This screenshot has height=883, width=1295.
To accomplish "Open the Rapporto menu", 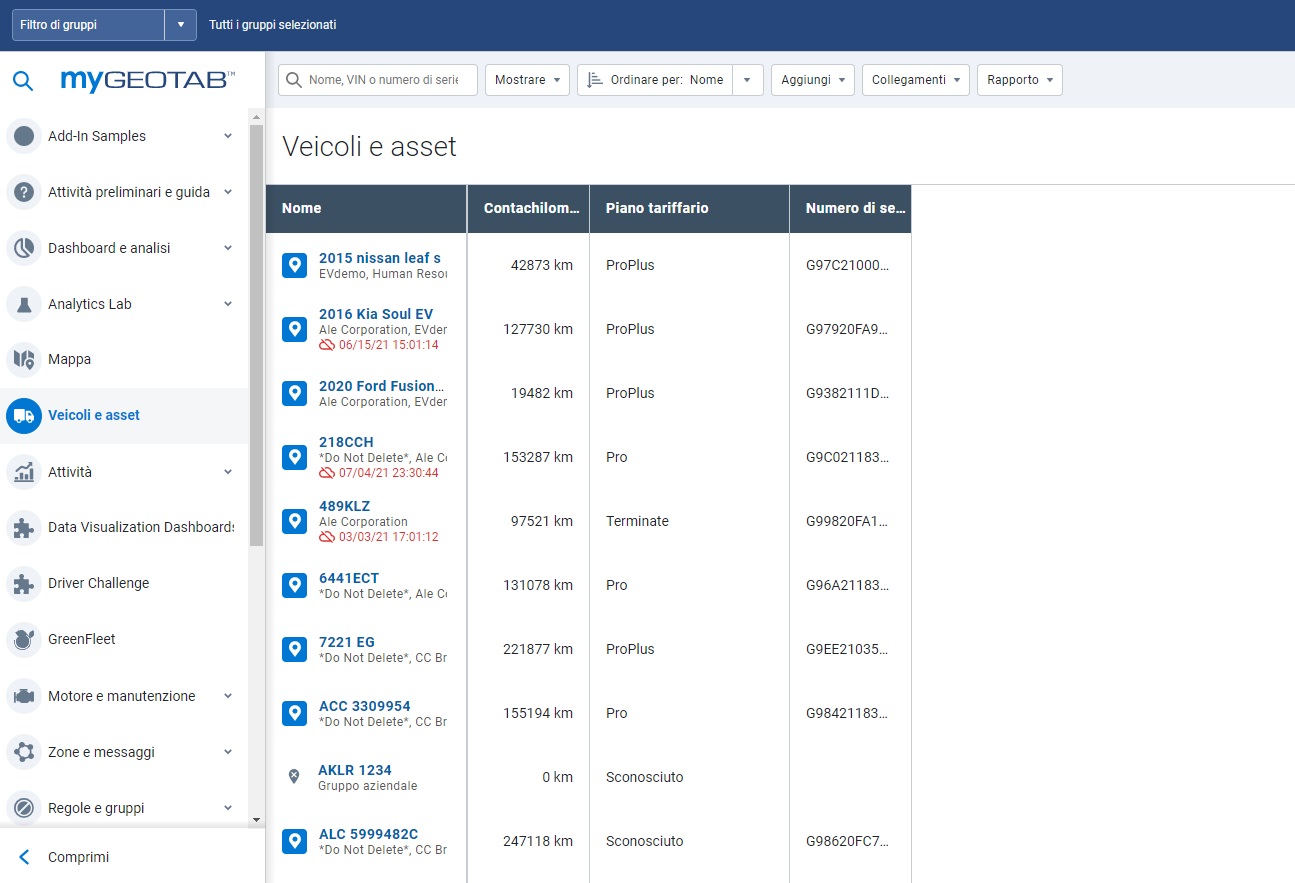I will [1019, 79].
